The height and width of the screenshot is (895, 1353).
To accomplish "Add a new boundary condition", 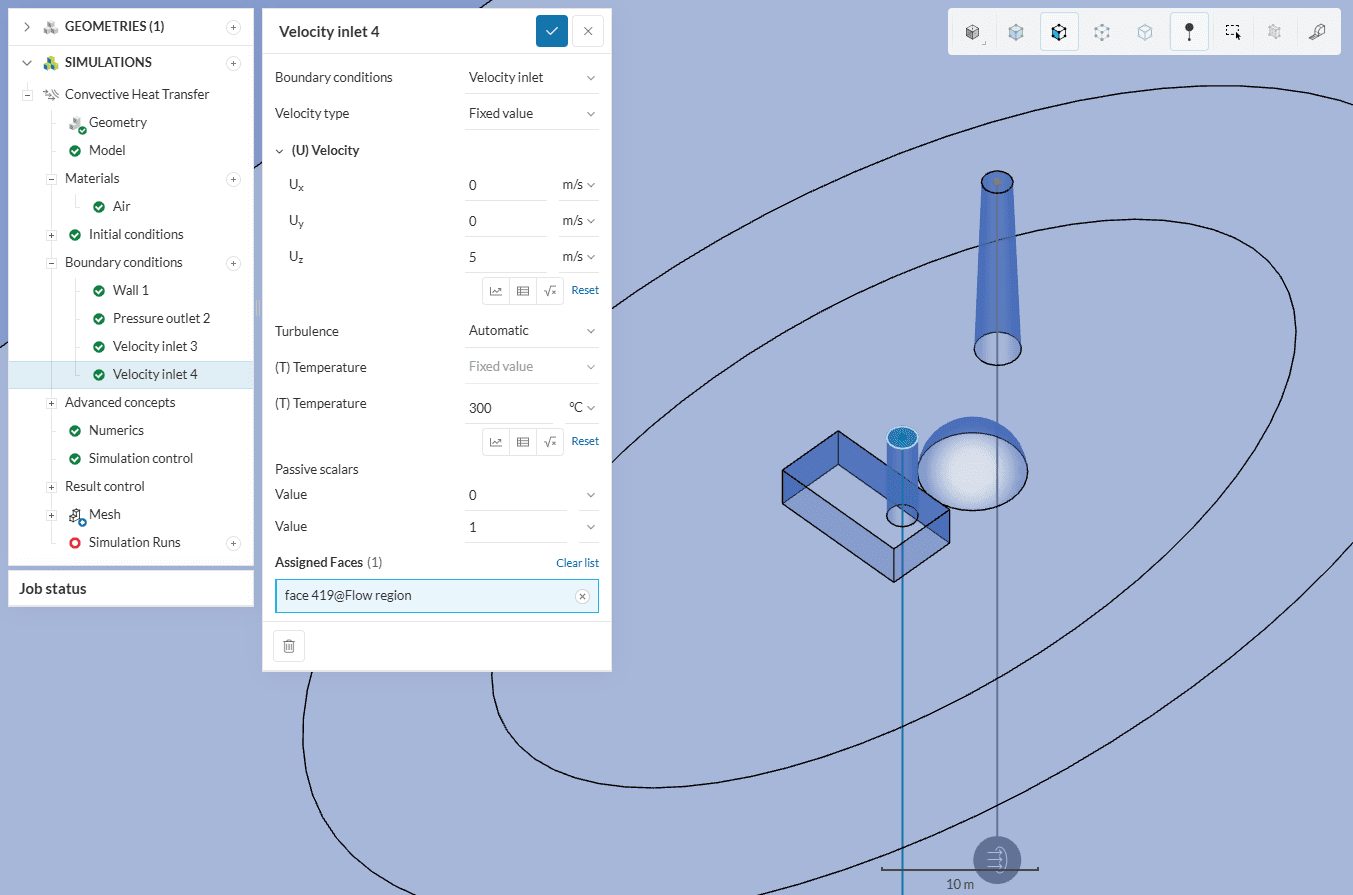I will (x=233, y=263).
